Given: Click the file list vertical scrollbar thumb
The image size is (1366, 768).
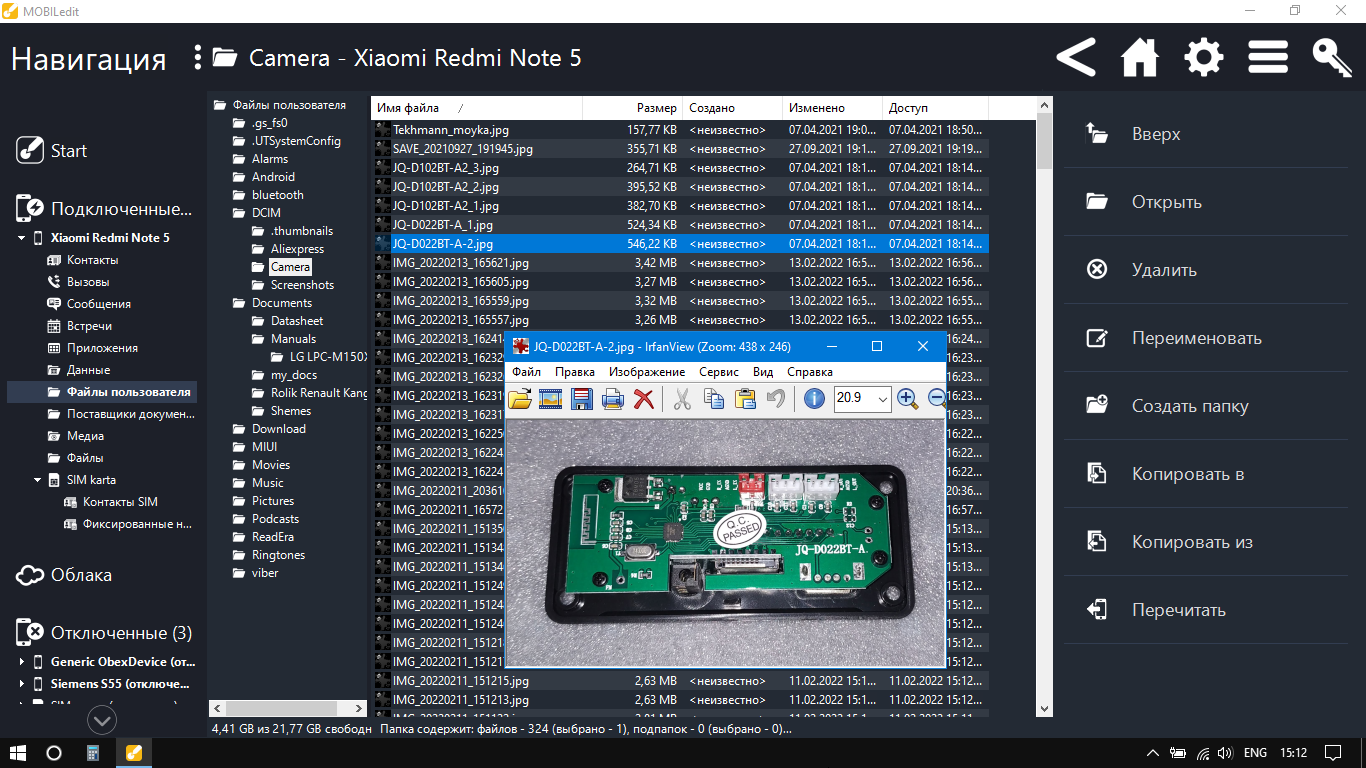Looking at the screenshot, I should [1044, 141].
